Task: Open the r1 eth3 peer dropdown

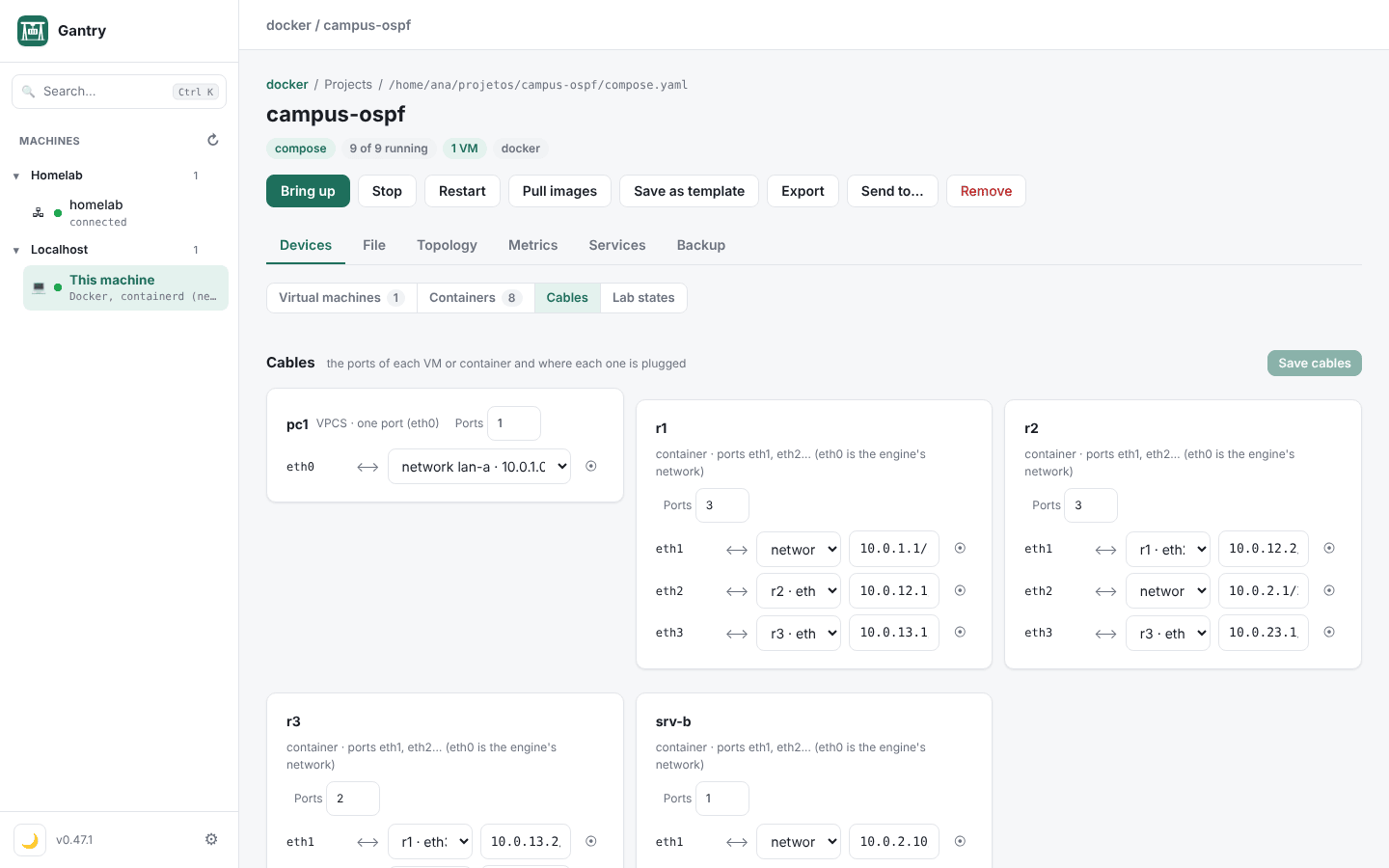Action: [x=799, y=633]
